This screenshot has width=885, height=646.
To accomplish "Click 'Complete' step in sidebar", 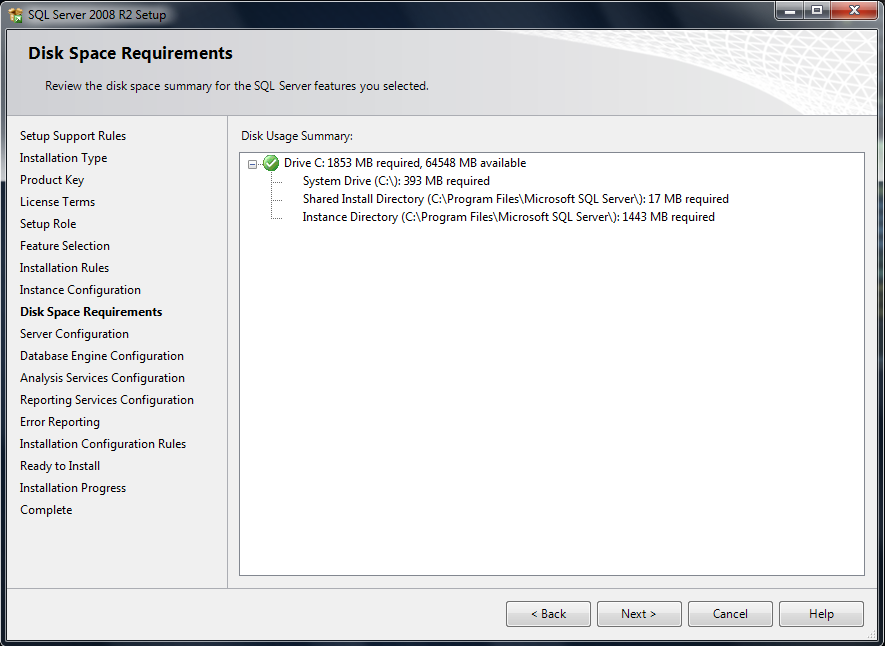I will 46,510.
